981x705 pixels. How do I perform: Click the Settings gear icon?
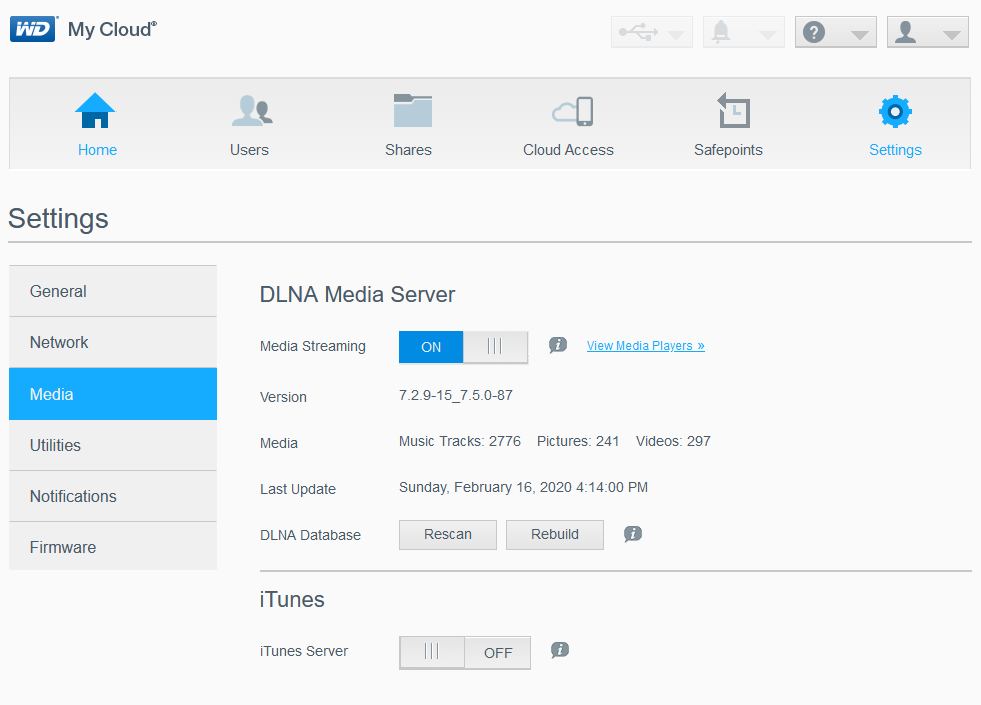pos(895,112)
